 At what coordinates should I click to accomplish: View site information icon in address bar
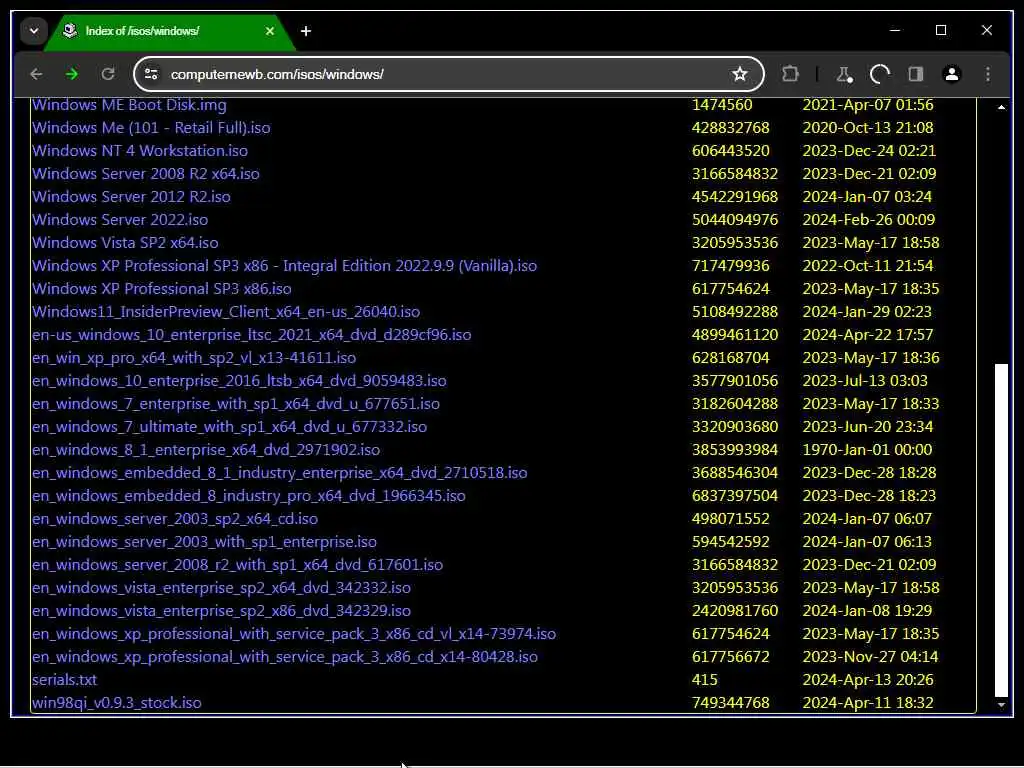coord(152,74)
